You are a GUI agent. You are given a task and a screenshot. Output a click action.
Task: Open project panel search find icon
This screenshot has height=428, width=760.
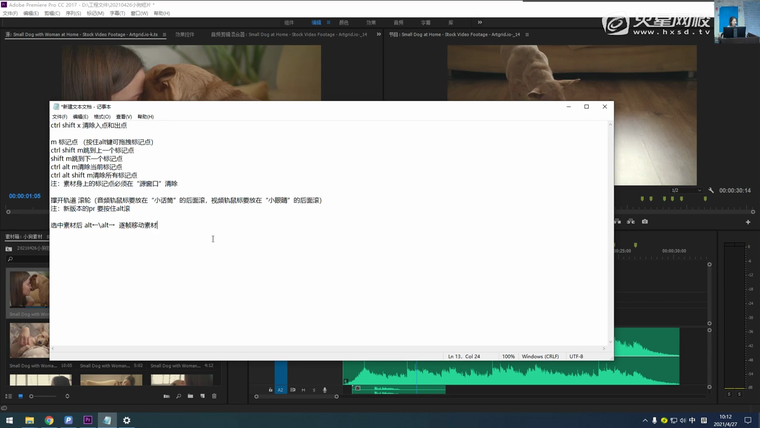tap(178, 397)
